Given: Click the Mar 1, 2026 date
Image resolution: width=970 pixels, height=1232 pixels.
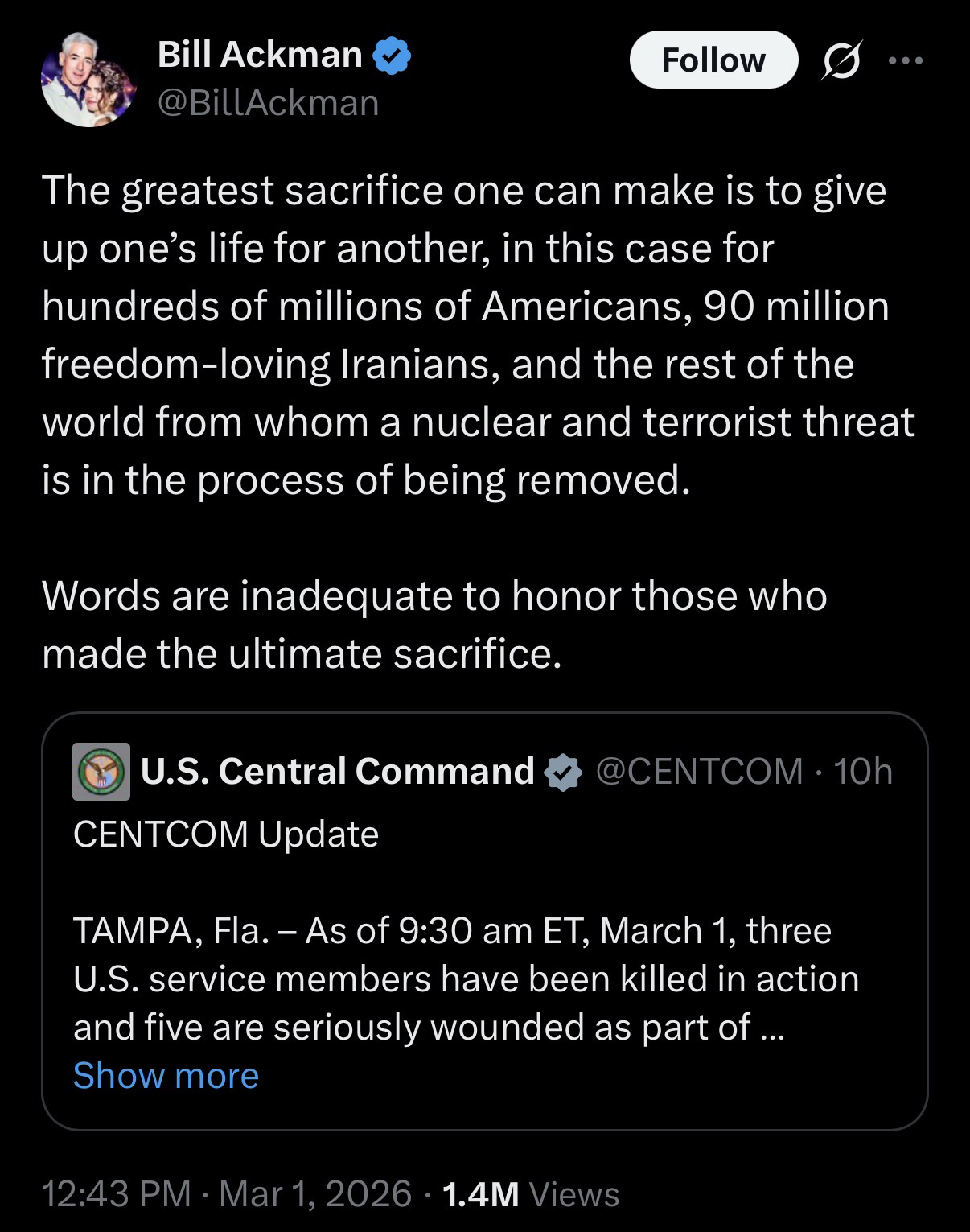Looking at the screenshot, I should [x=315, y=1193].
